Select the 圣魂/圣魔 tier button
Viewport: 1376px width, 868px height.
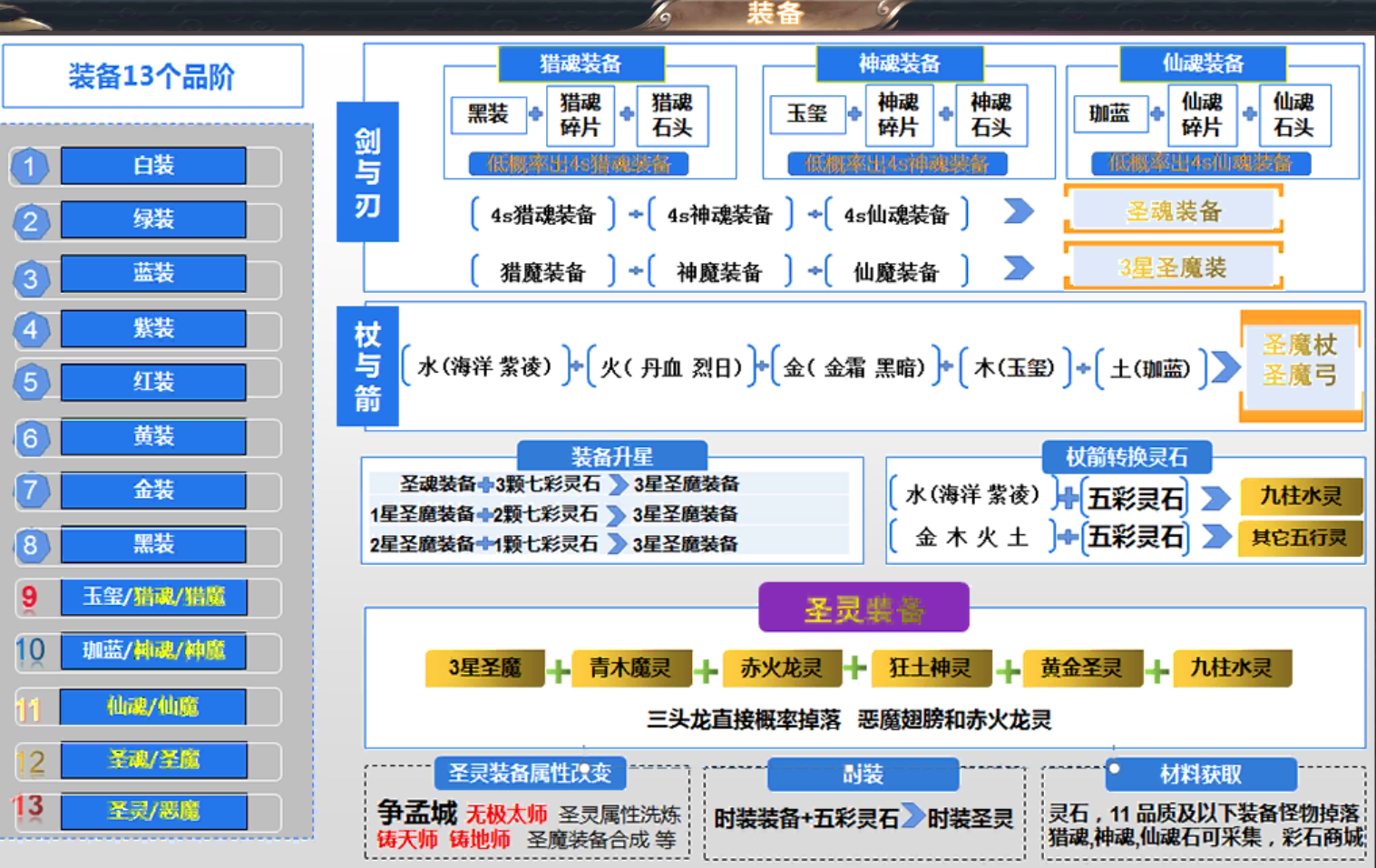pos(153,760)
